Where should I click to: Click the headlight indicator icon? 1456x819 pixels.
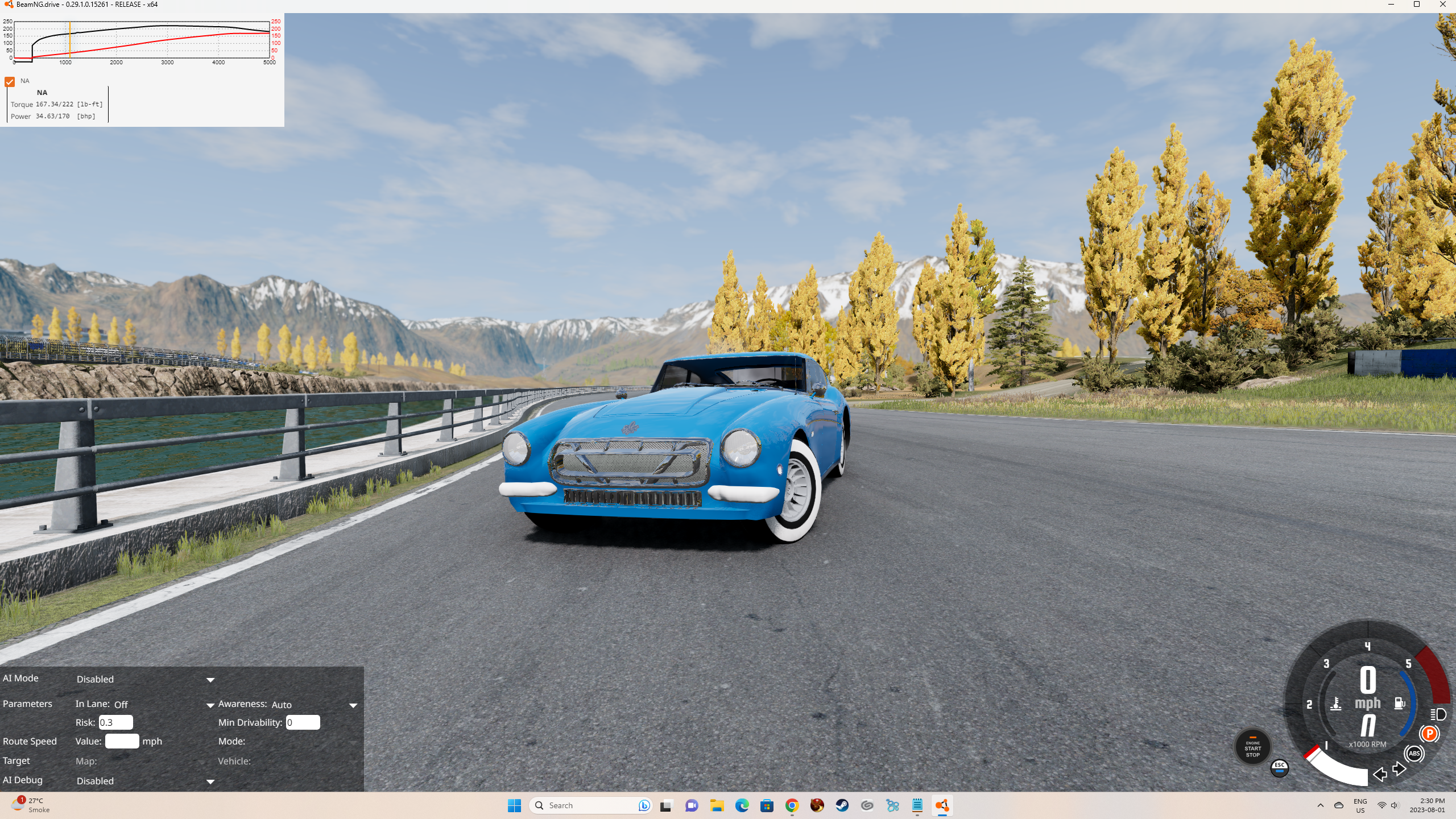point(1438,714)
